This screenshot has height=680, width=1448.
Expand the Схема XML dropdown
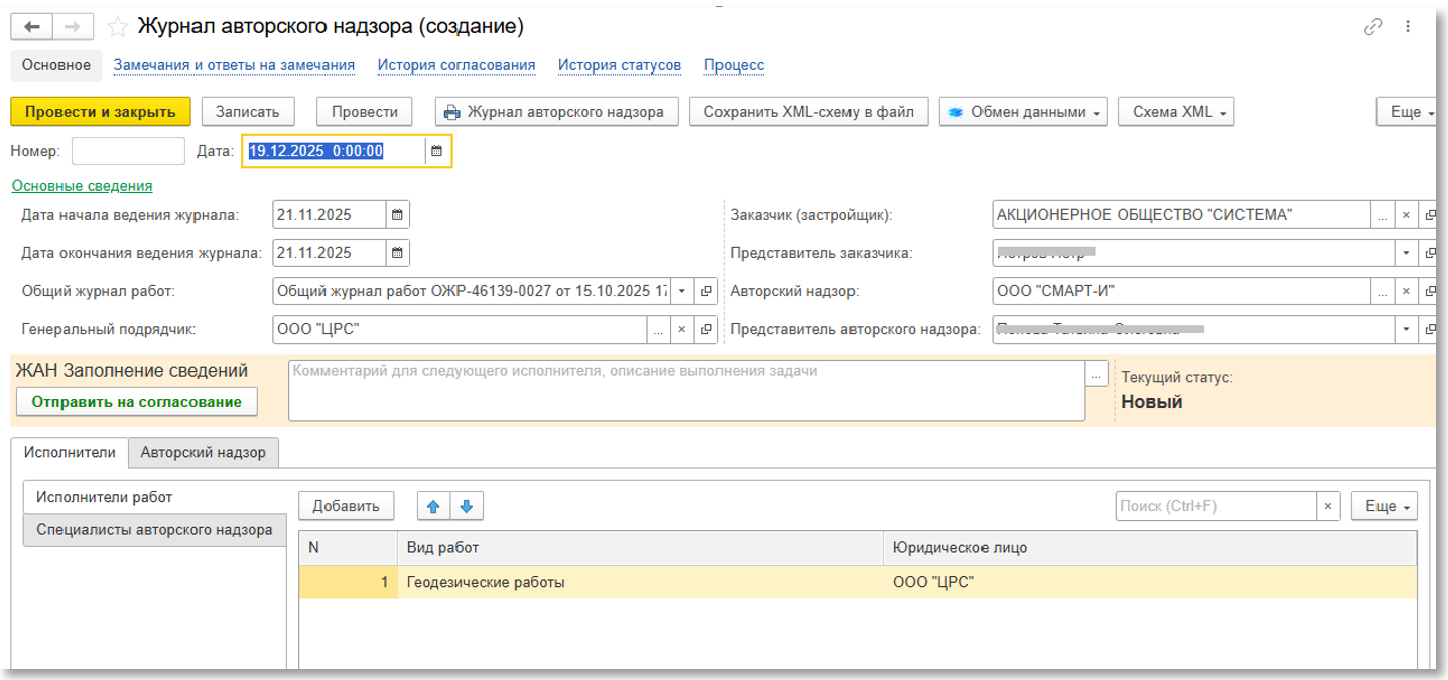[x=1175, y=112]
